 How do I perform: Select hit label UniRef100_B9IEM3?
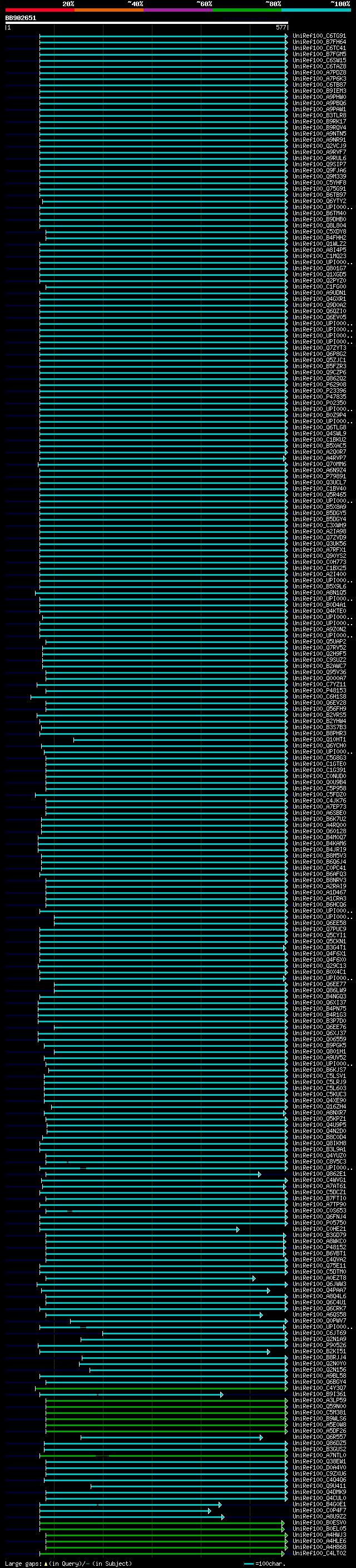[319, 91]
